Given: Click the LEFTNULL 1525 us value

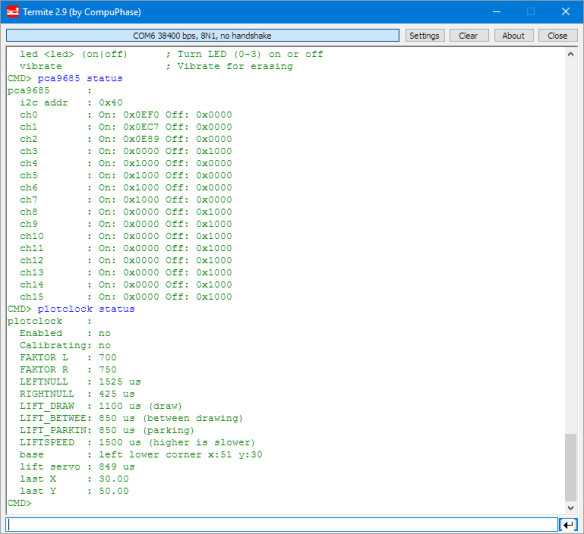Looking at the screenshot, I should [120, 382].
